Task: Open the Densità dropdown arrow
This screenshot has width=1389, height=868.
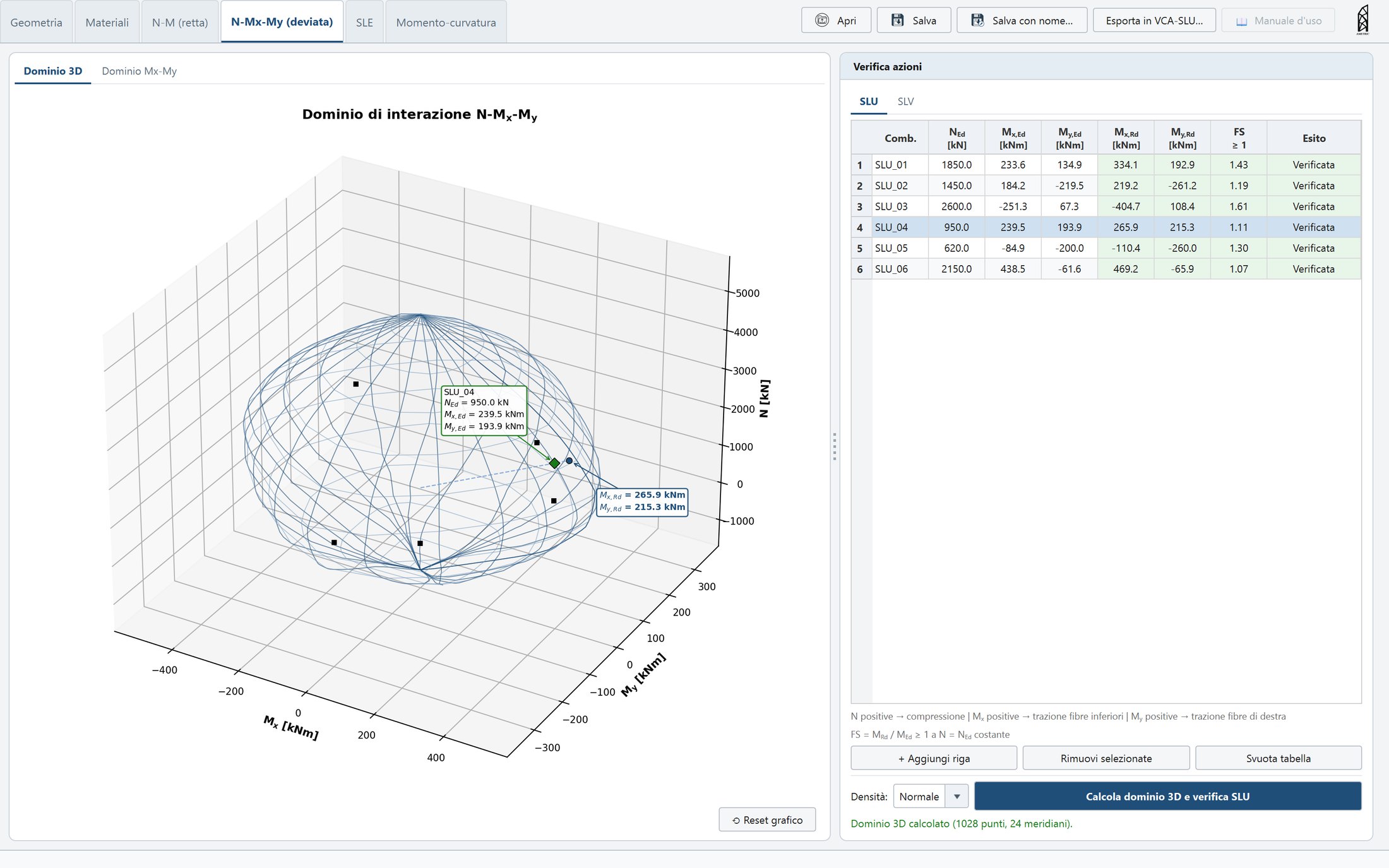Action: tap(957, 796)
